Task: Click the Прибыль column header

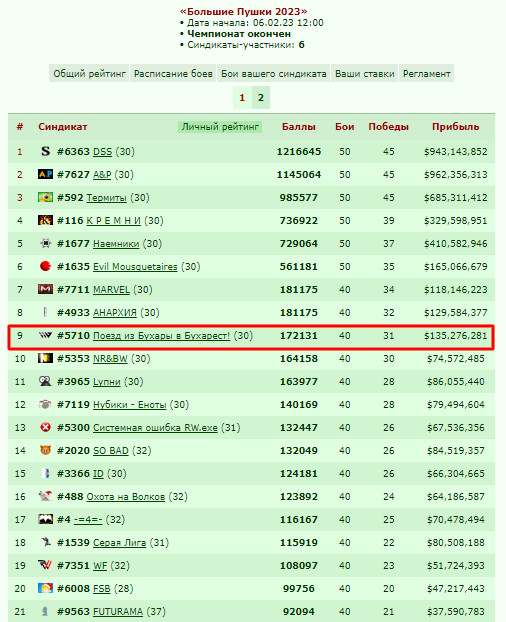Action: (455, 127)
